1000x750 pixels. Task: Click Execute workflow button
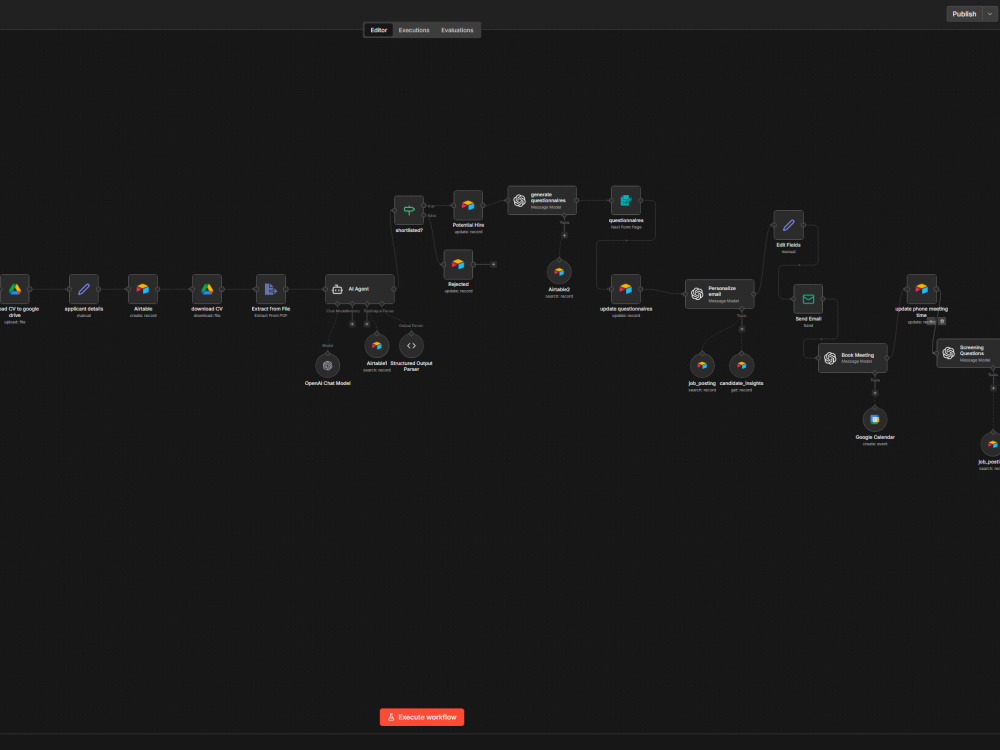click(422, 717)
